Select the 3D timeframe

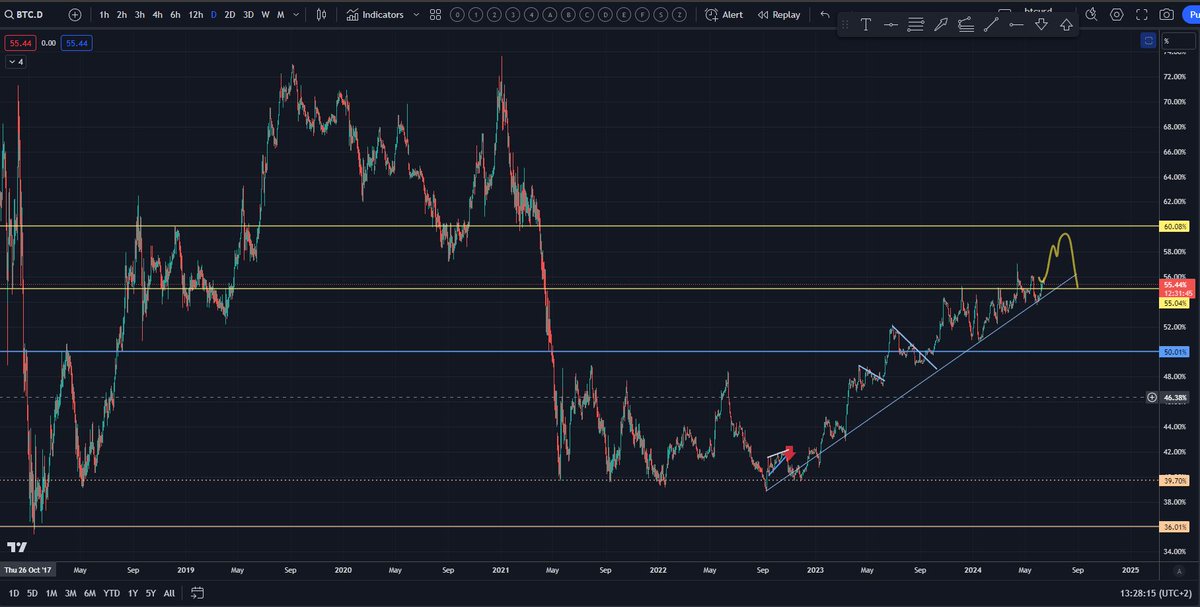click(248, 15)
